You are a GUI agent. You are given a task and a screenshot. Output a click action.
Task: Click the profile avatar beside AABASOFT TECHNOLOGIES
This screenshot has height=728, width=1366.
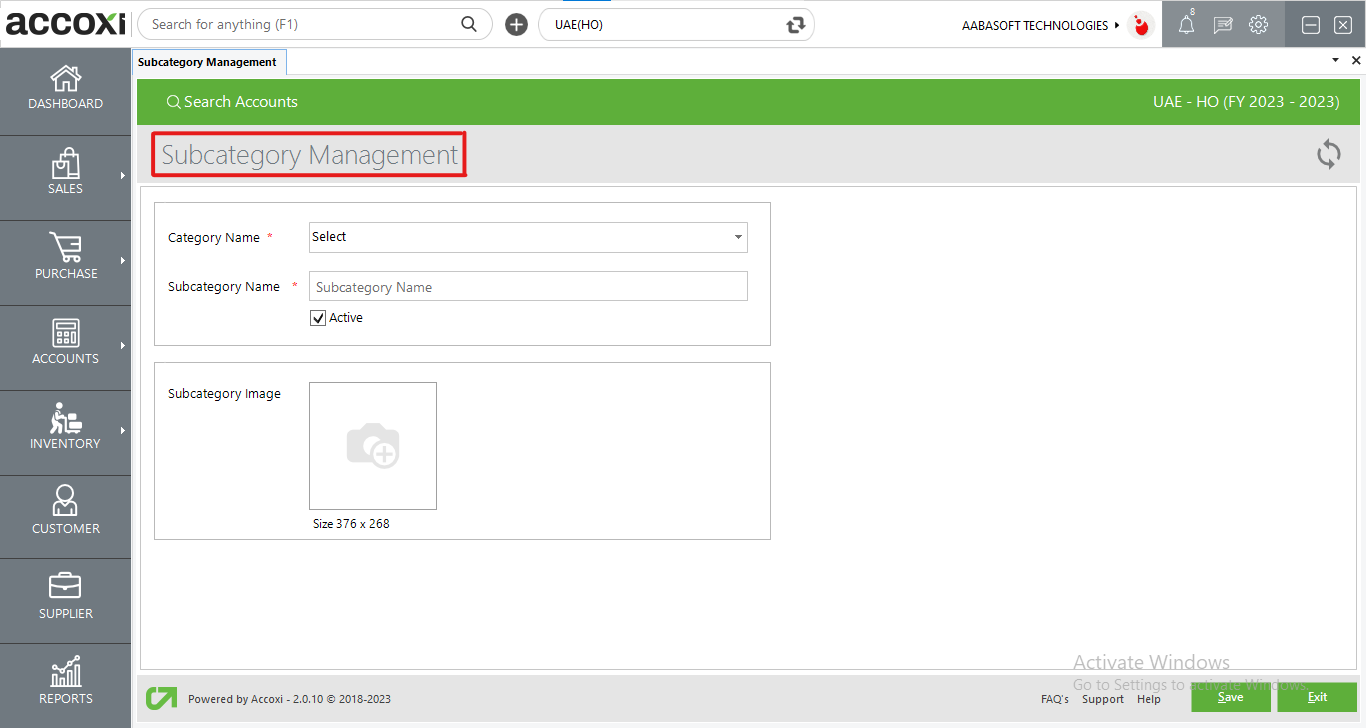click(1140, 25)
